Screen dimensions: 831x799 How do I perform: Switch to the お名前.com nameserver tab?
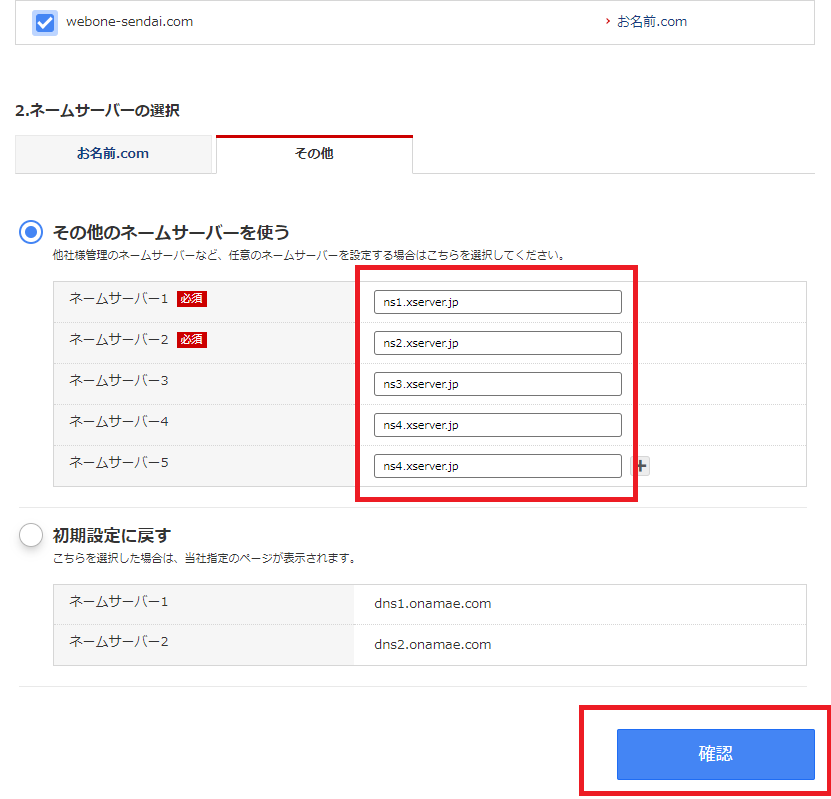pos(113,154)
